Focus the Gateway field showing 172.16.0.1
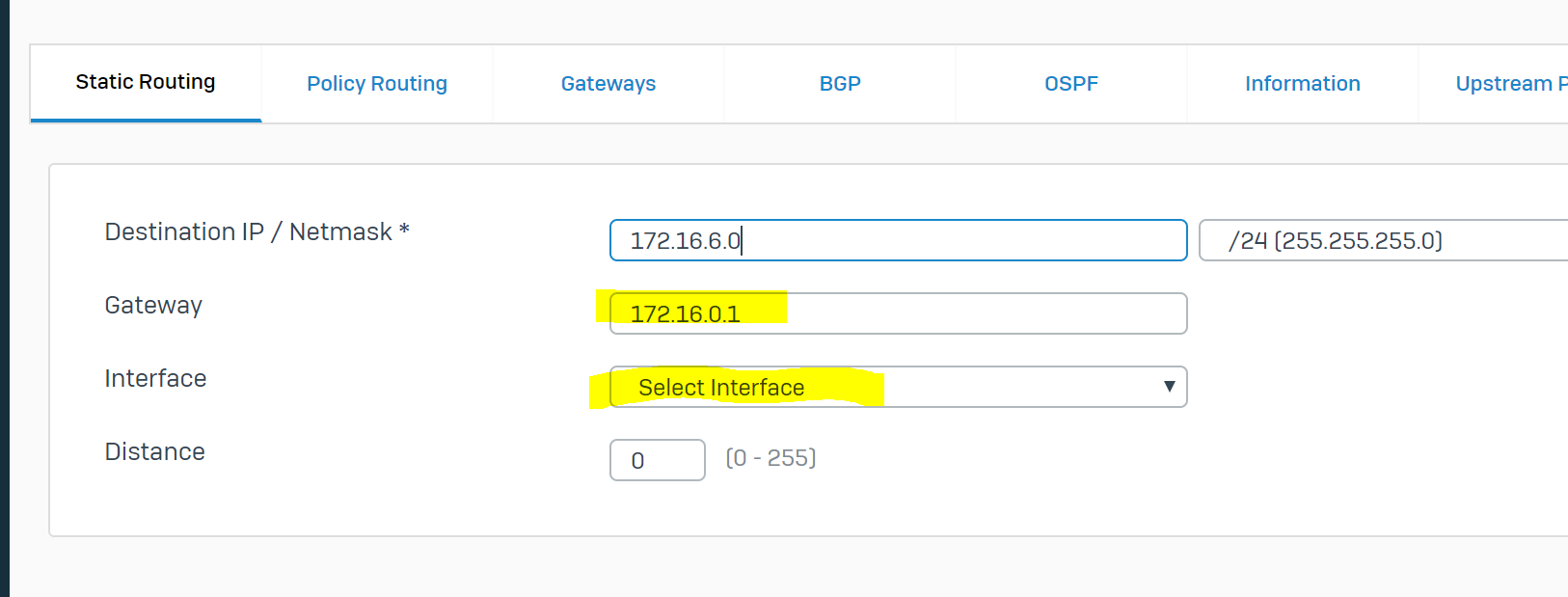The width and height of the screenshot is (1568, 597). (x=897, y=313)
